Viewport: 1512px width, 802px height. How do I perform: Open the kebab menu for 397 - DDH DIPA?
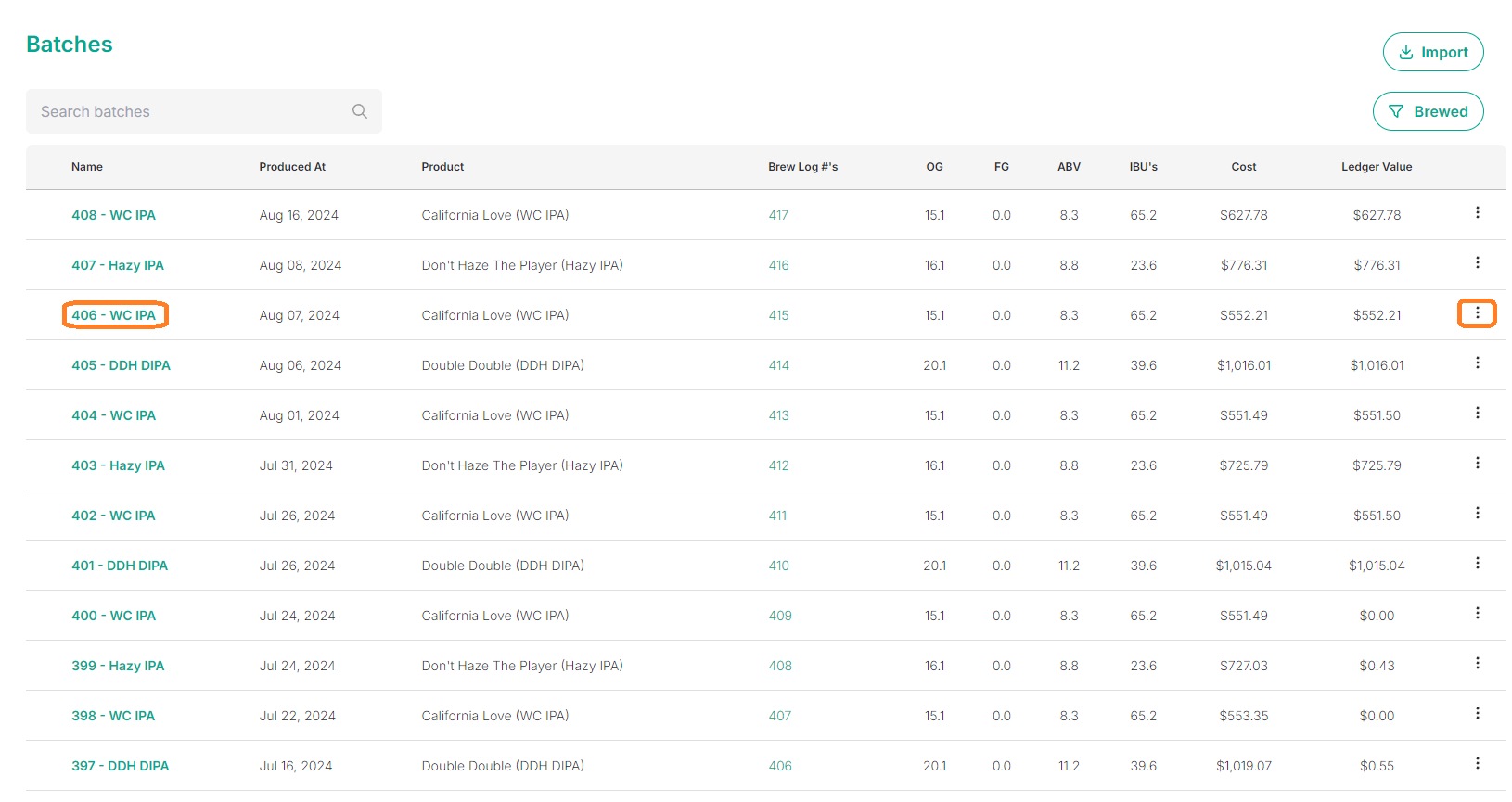click(1477, 764)
